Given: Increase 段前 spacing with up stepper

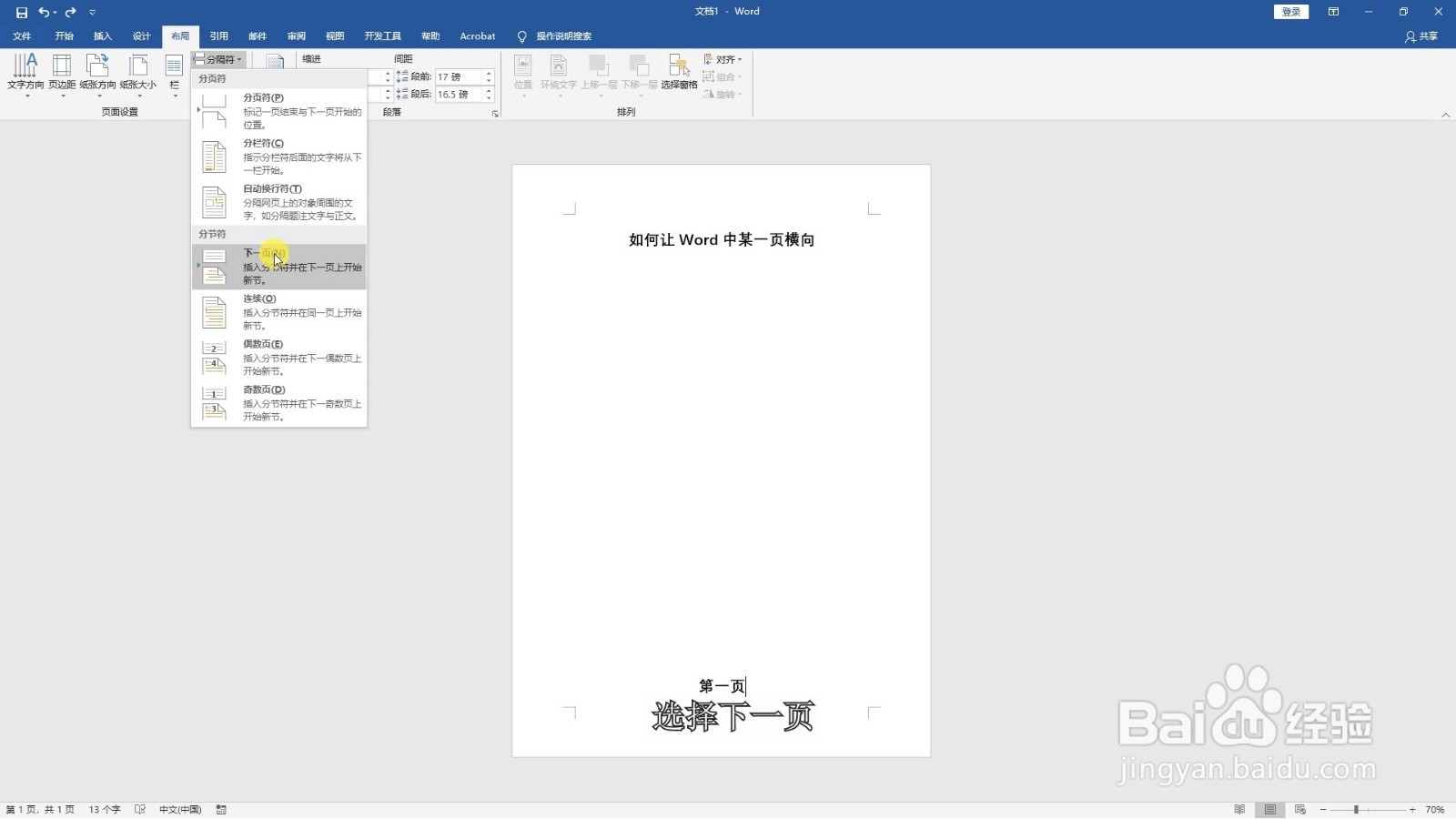Looking at the screenshot, I should tap(489, 73).
